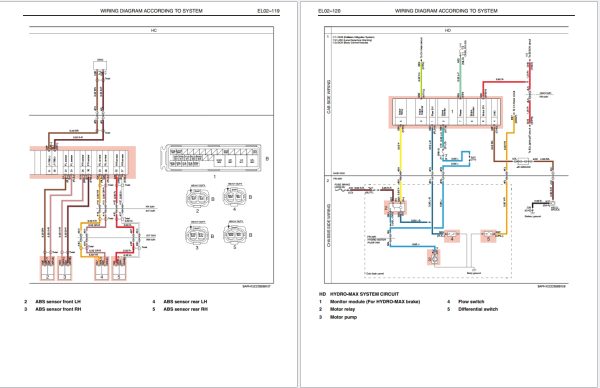Click the EL02-120 page number
The width and height of the screenshot is (600, 388).
point(329,11)
